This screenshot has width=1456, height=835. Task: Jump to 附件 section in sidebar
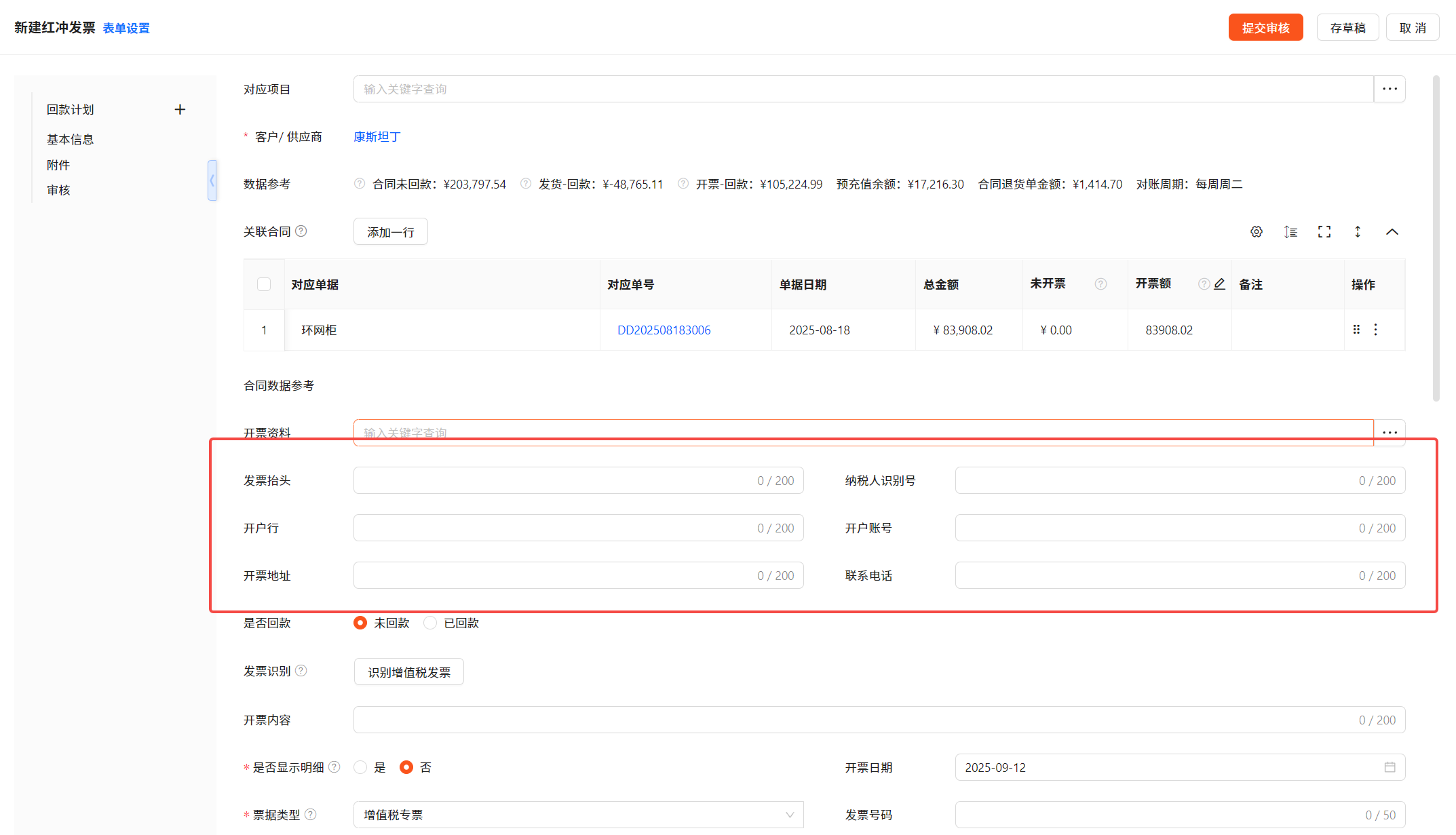click(58, 165)
